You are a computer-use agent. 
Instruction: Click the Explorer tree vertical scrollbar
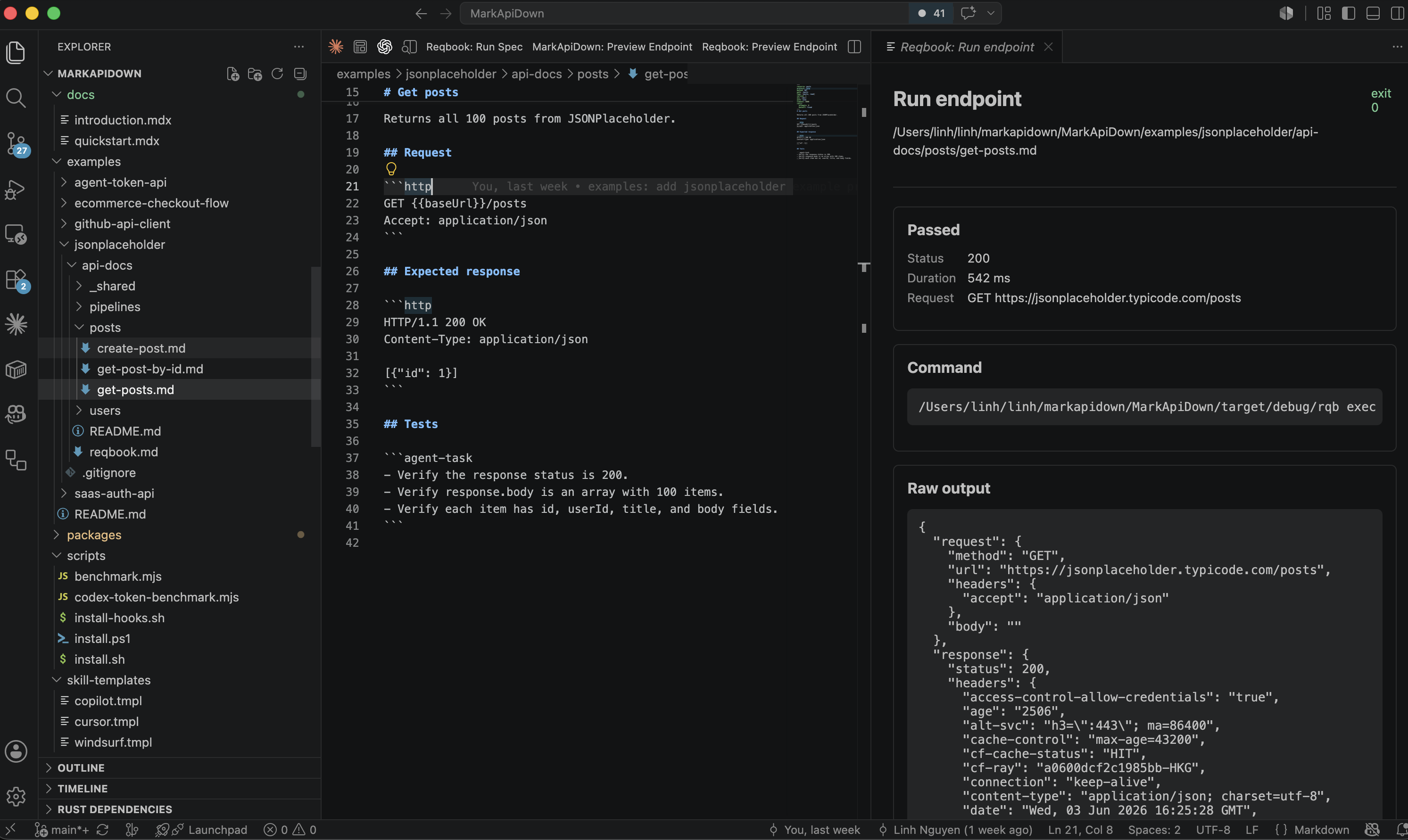tap(316, 357)
